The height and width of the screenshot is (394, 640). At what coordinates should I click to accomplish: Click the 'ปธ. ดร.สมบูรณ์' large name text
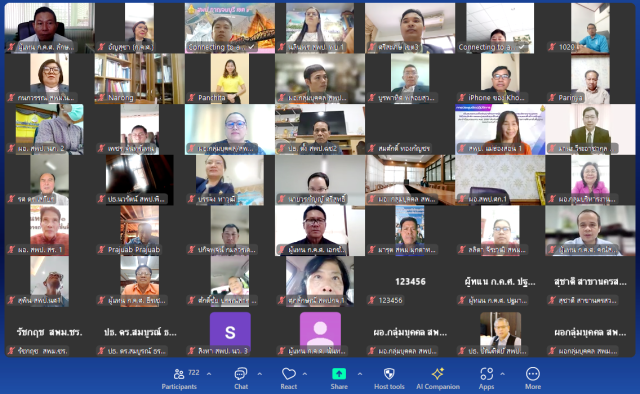[x=140, y=332]
